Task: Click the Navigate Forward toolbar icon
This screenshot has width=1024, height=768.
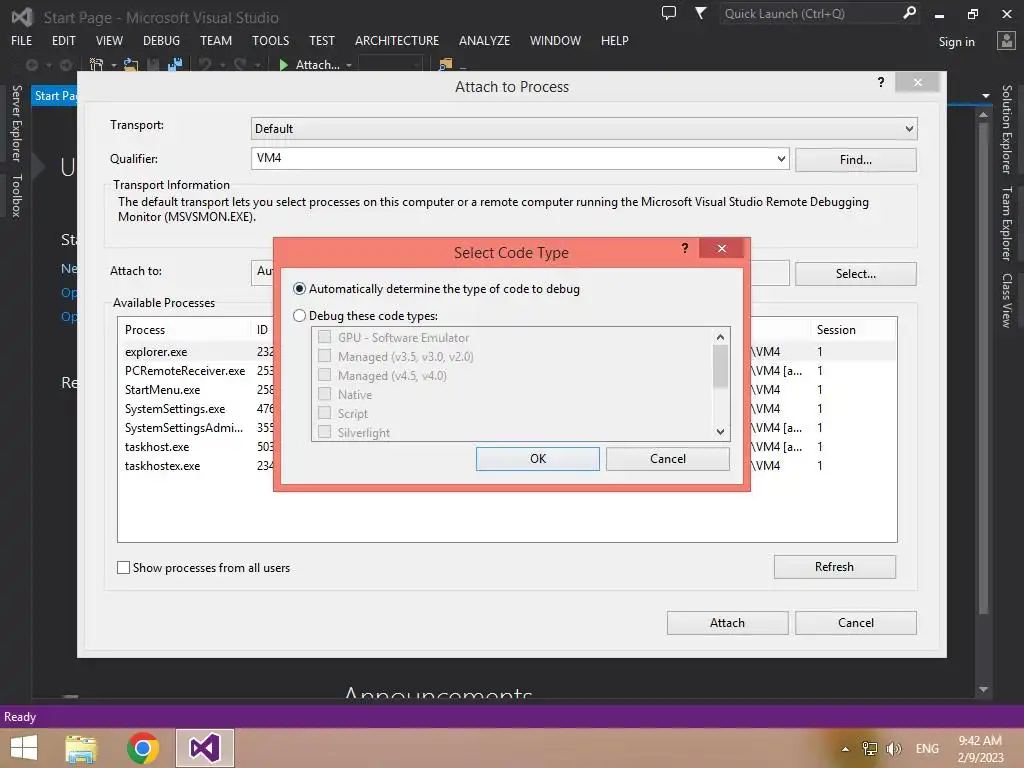Action: (x=66, y=65)
